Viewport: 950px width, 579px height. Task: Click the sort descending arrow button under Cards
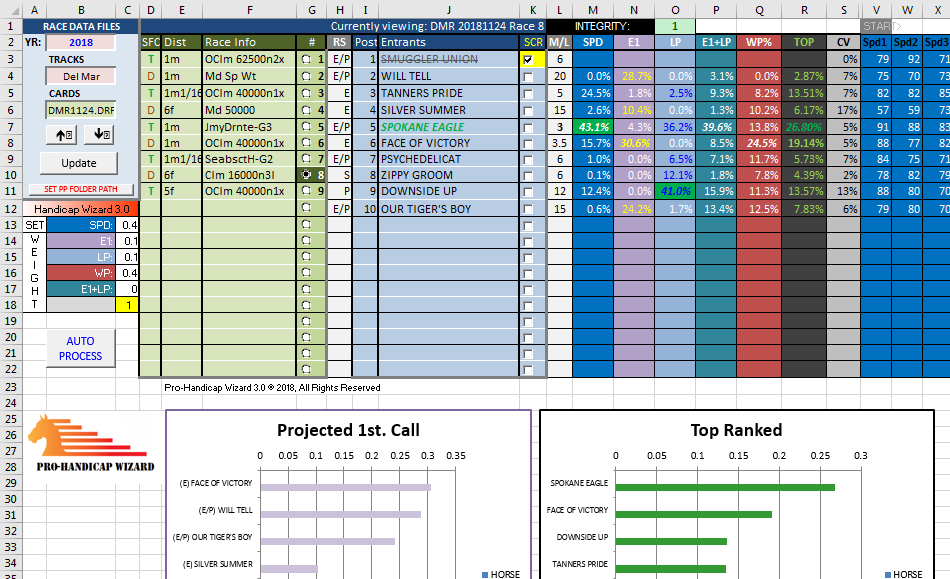point(100,135)
